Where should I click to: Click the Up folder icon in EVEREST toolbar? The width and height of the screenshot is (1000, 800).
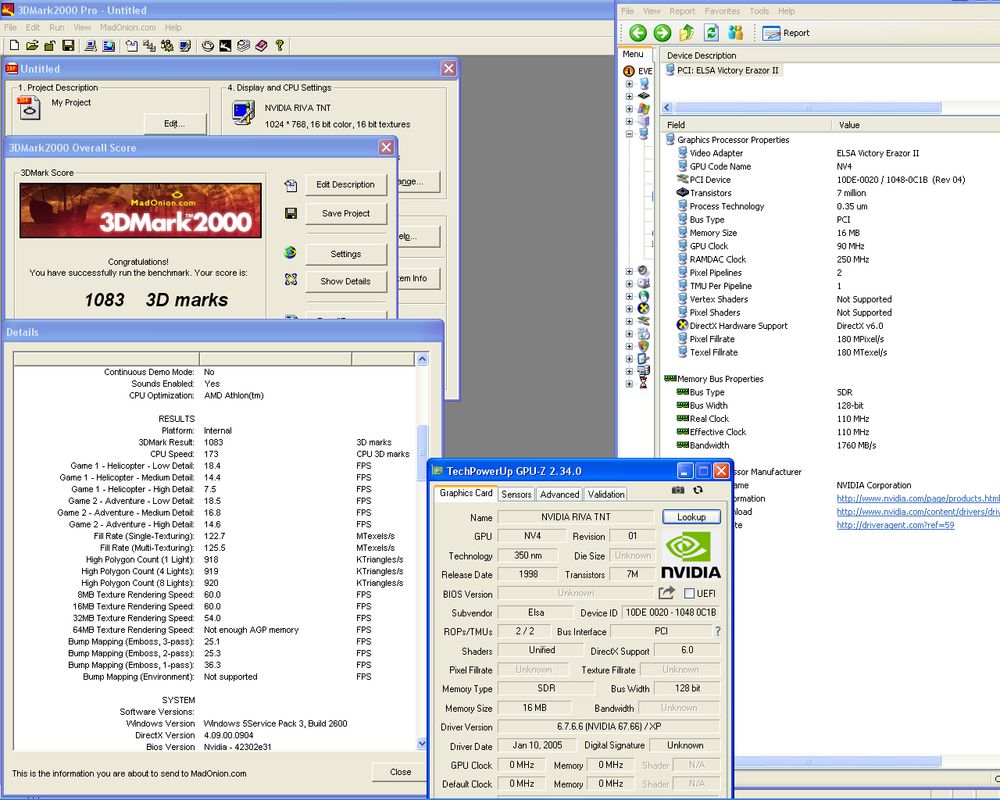coord(687,33)
